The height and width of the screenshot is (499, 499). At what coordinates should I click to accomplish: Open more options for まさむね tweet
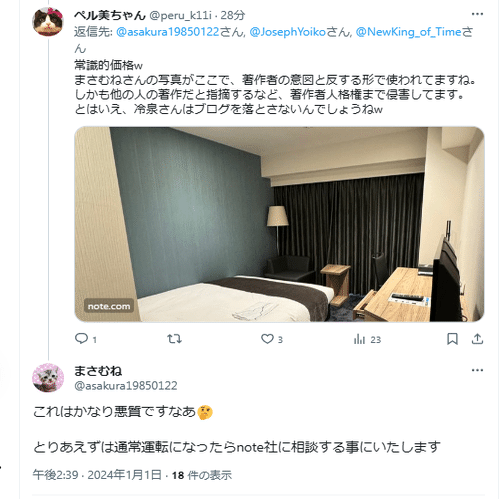[477, 370]
